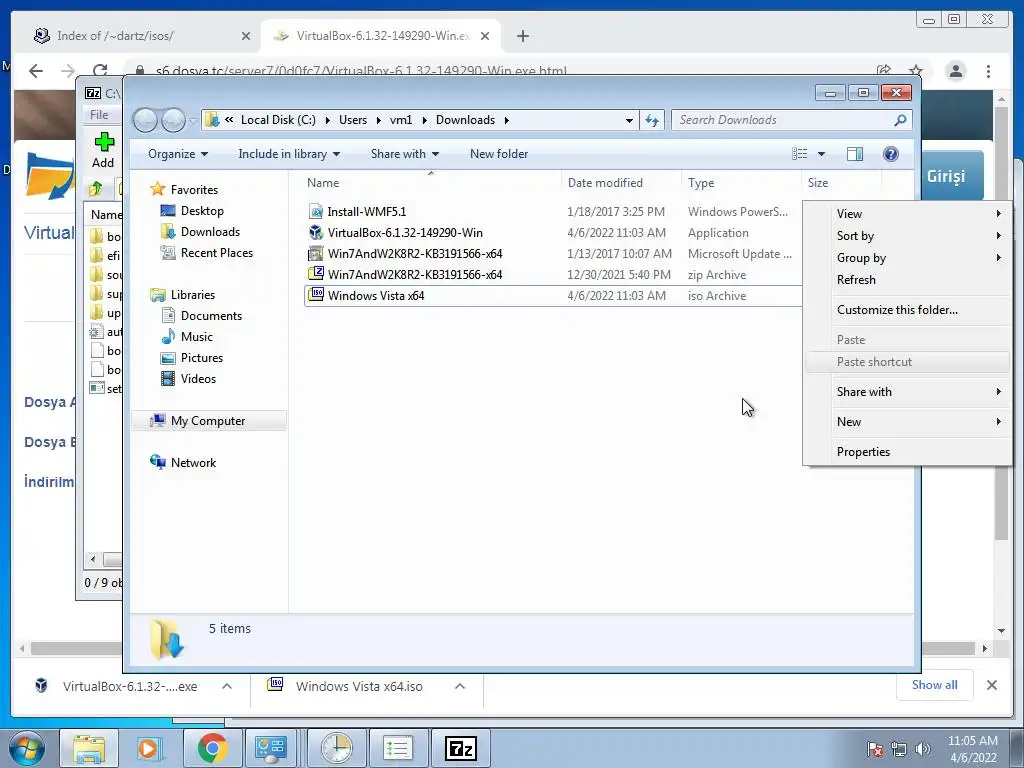Choose Refresh in the context menu

pos(908,280)
